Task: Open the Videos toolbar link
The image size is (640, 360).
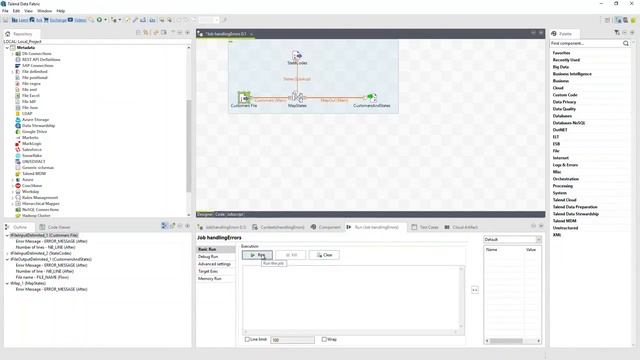Action: (x=77, y=20)
